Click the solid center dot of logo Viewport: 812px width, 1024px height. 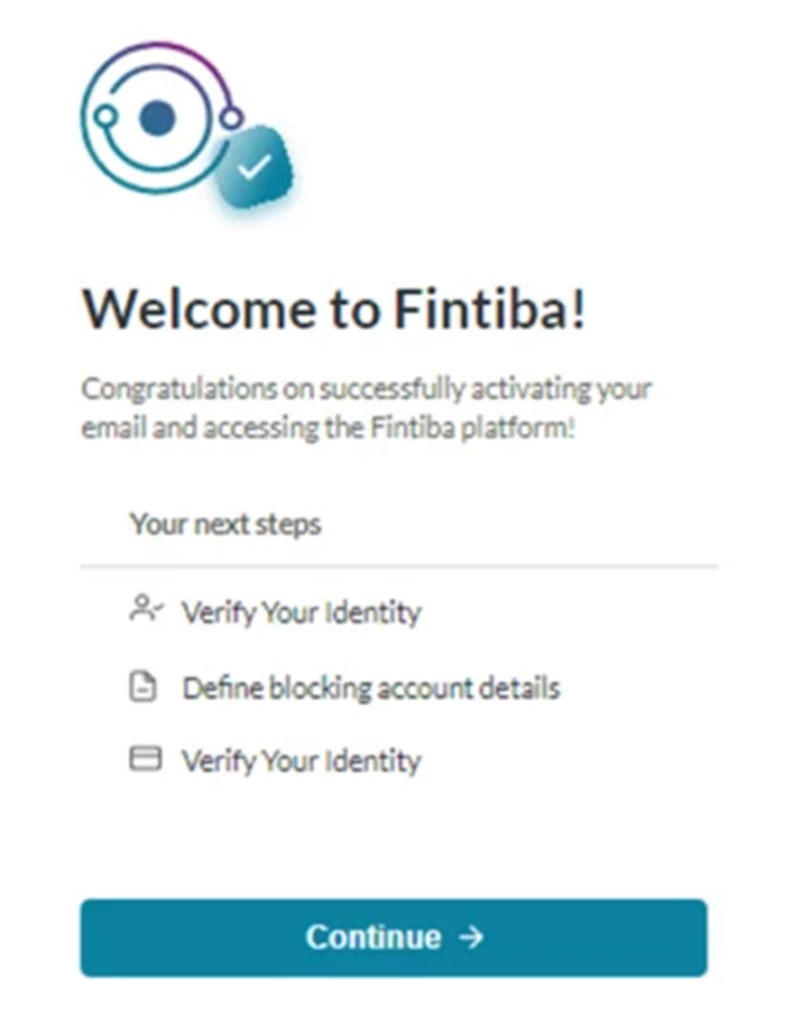click(157, 118)
